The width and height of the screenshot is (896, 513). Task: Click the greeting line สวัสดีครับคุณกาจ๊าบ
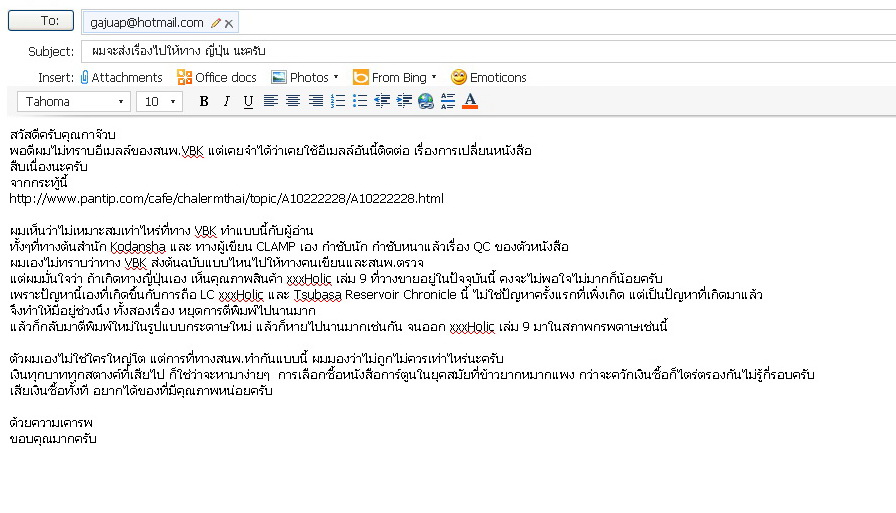pyautogui.click(x=63, y=135)
